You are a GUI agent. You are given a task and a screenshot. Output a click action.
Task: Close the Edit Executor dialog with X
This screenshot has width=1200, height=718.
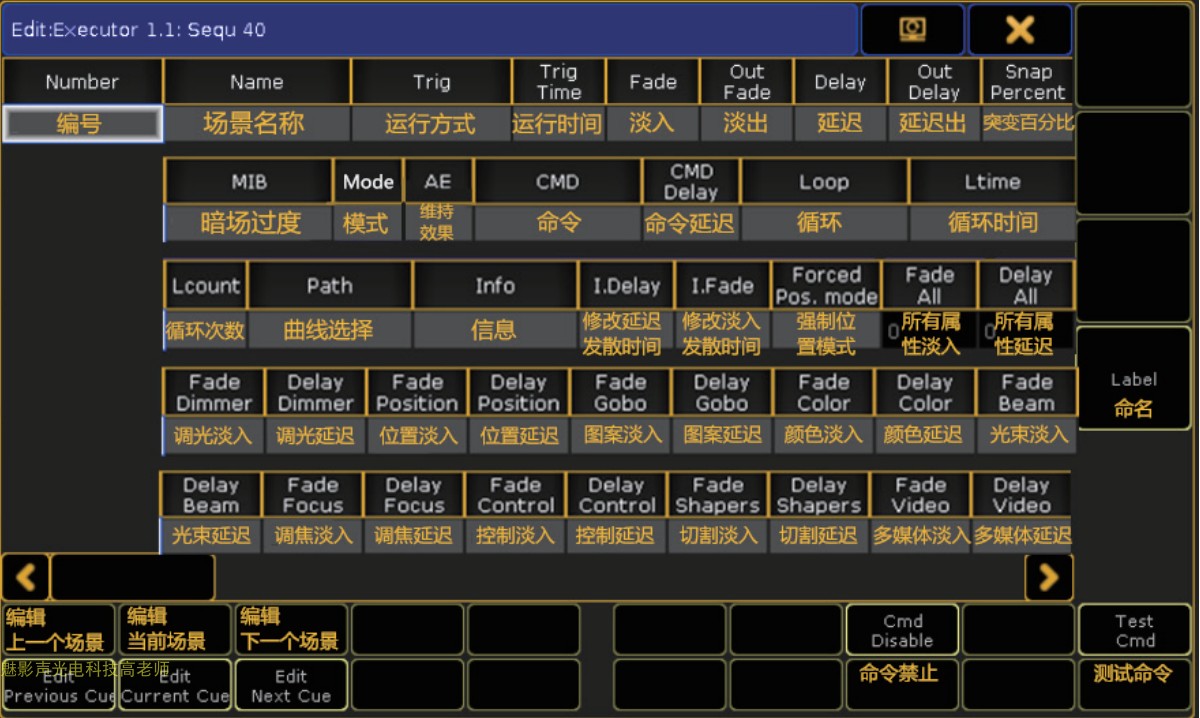pyautogui.click(x=1019, y=30)
